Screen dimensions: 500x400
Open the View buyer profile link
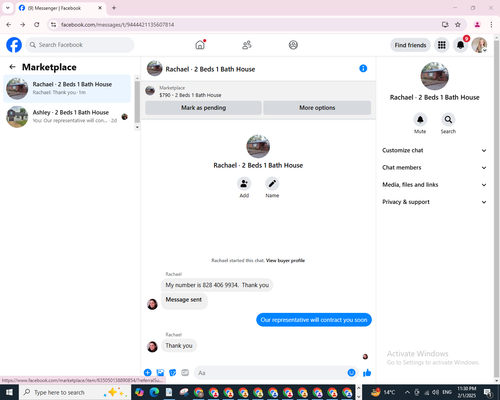point(285,260)
